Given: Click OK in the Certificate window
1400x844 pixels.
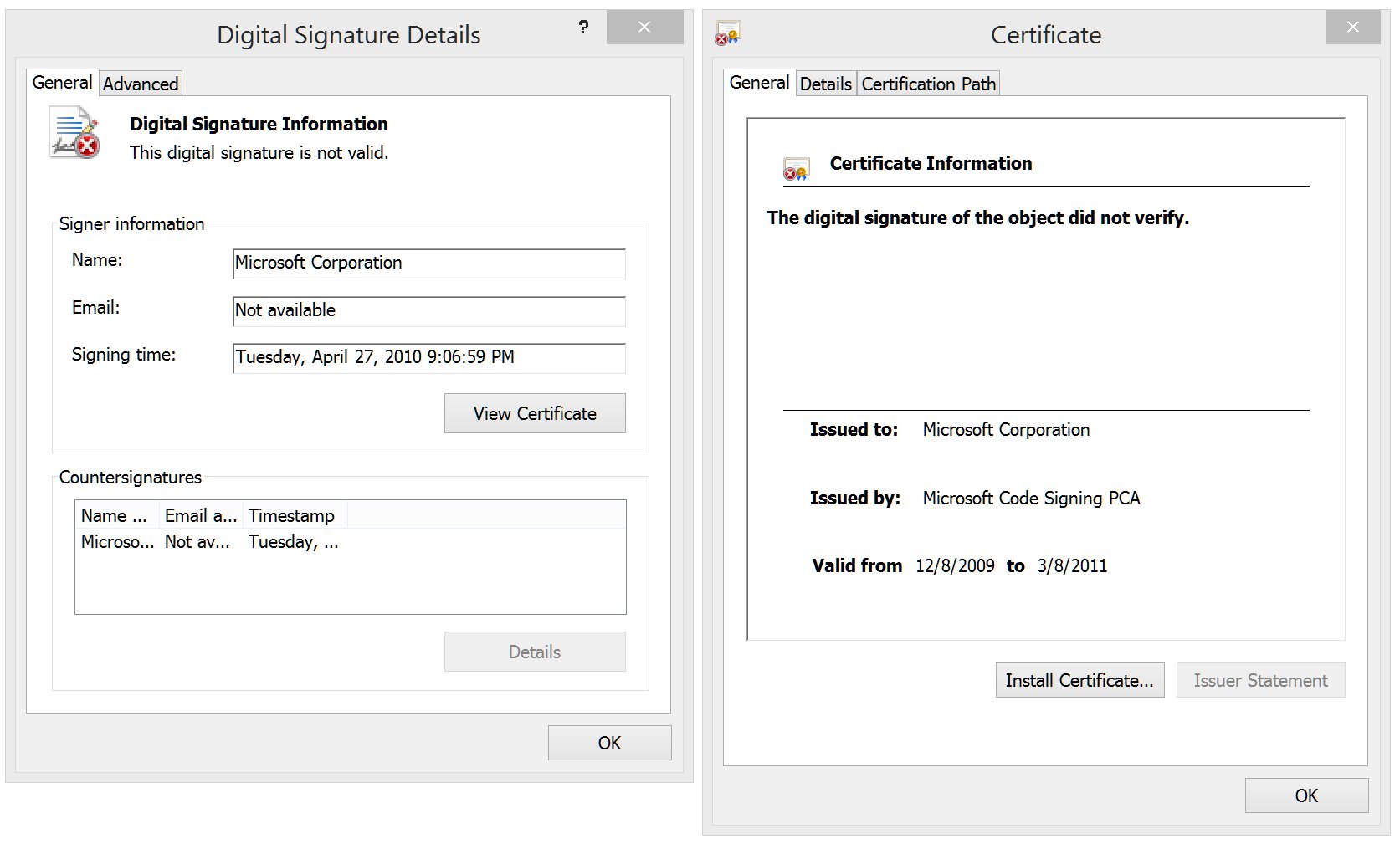Looking at the screenshot, I should tap(1306, 795).
